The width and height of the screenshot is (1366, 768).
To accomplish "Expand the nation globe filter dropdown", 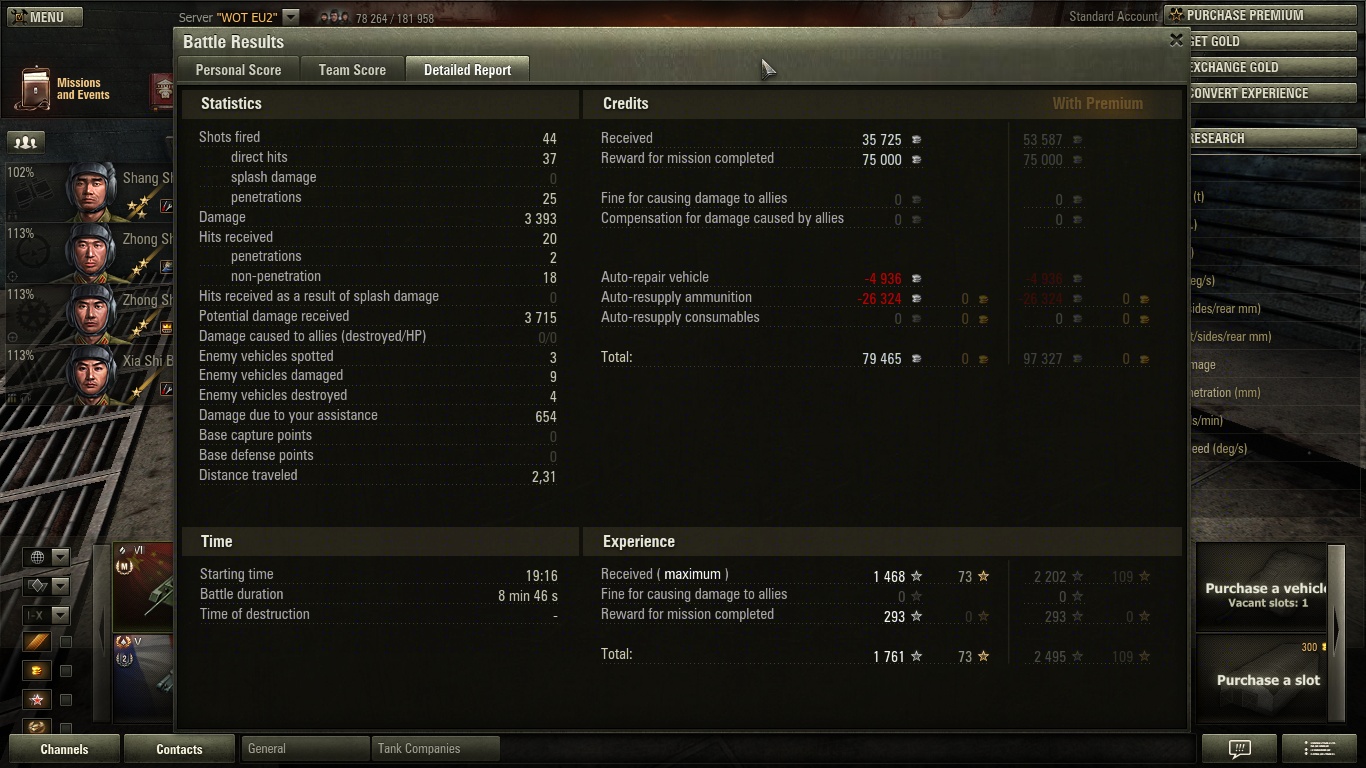I will click(x=47, y=557).
